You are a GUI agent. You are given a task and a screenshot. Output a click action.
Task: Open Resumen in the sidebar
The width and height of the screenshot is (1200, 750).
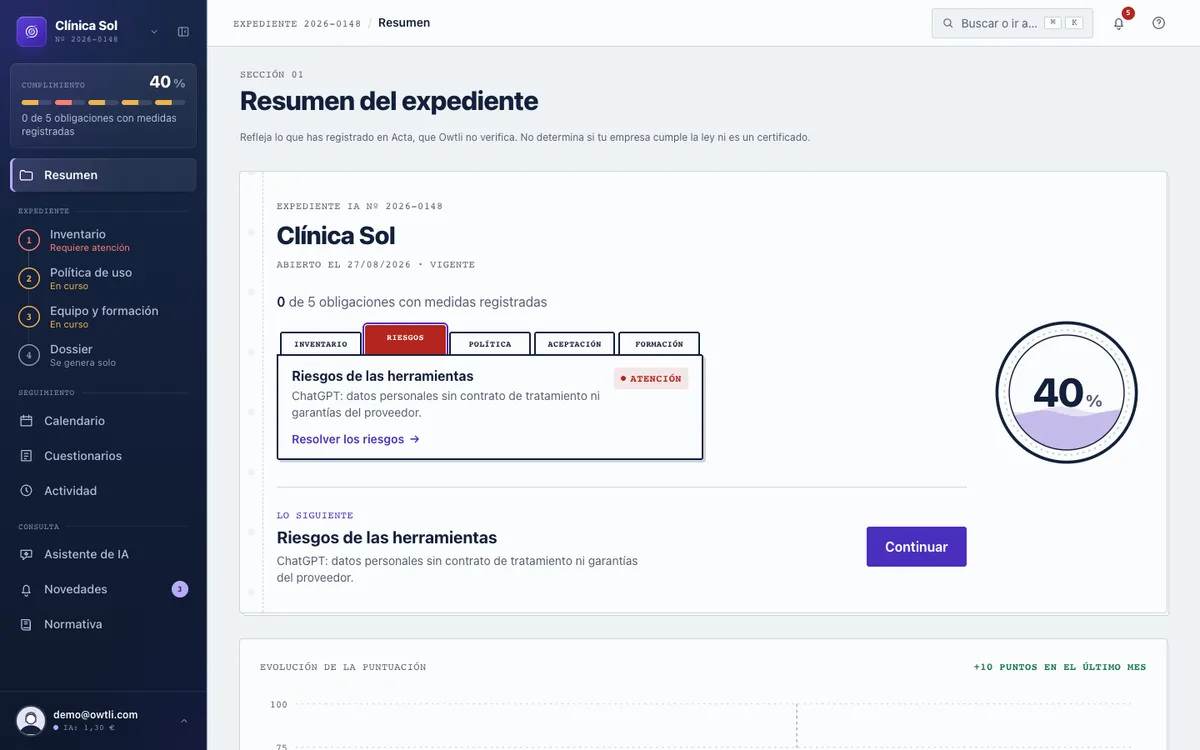103,175
